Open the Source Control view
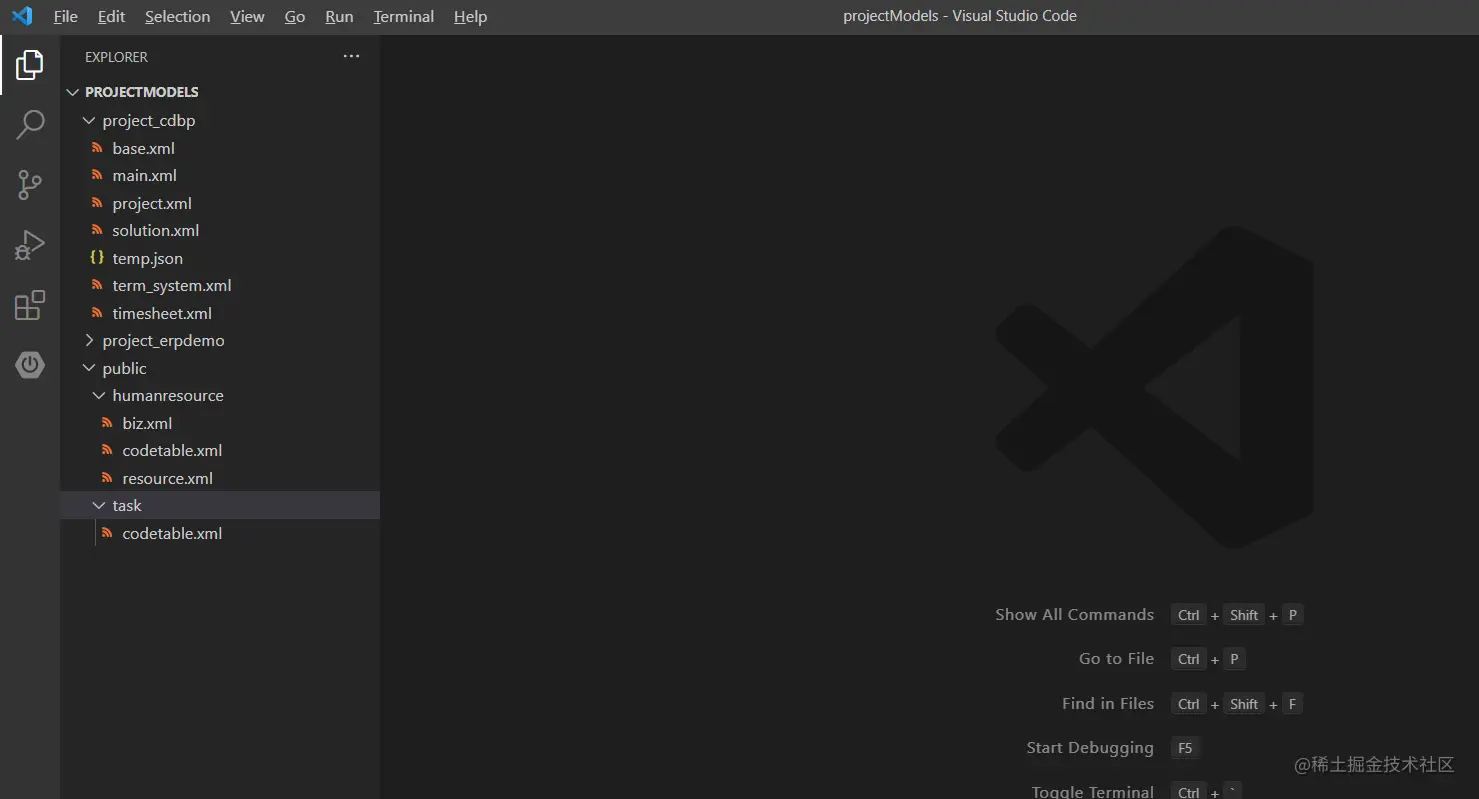The height and width of the screenshot is (799, 1479). pos(30,185)
